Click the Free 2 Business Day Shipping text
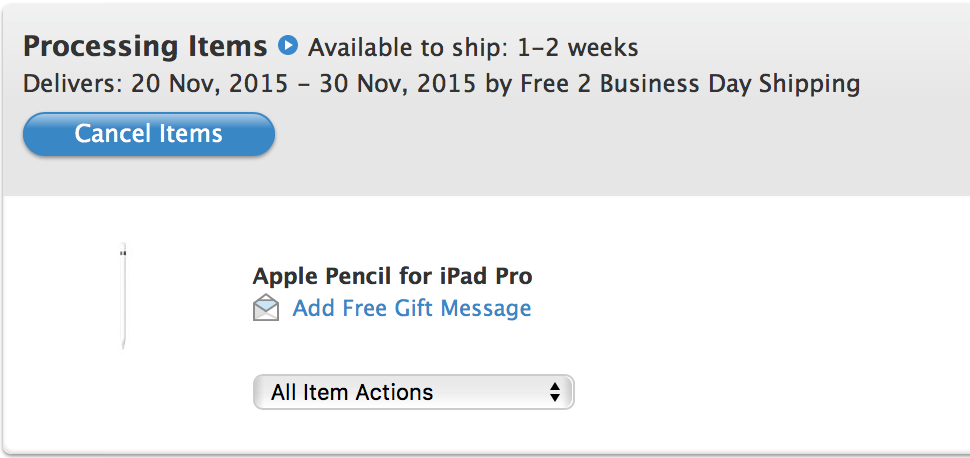The width and height of the screenshot is (970, 458). [x=690, y=84]
